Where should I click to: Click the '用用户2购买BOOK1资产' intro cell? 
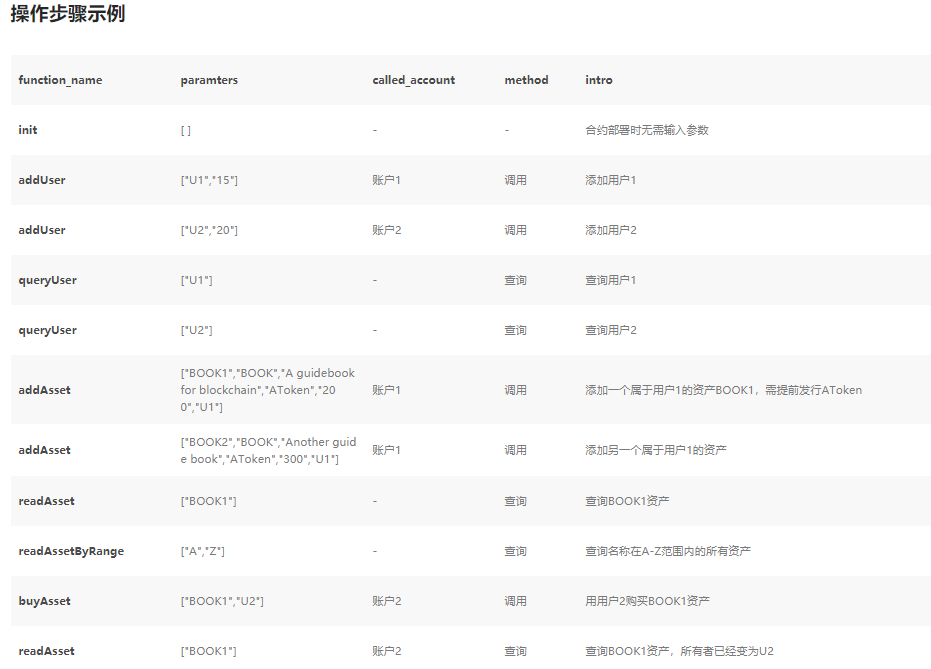coord(647,601)
